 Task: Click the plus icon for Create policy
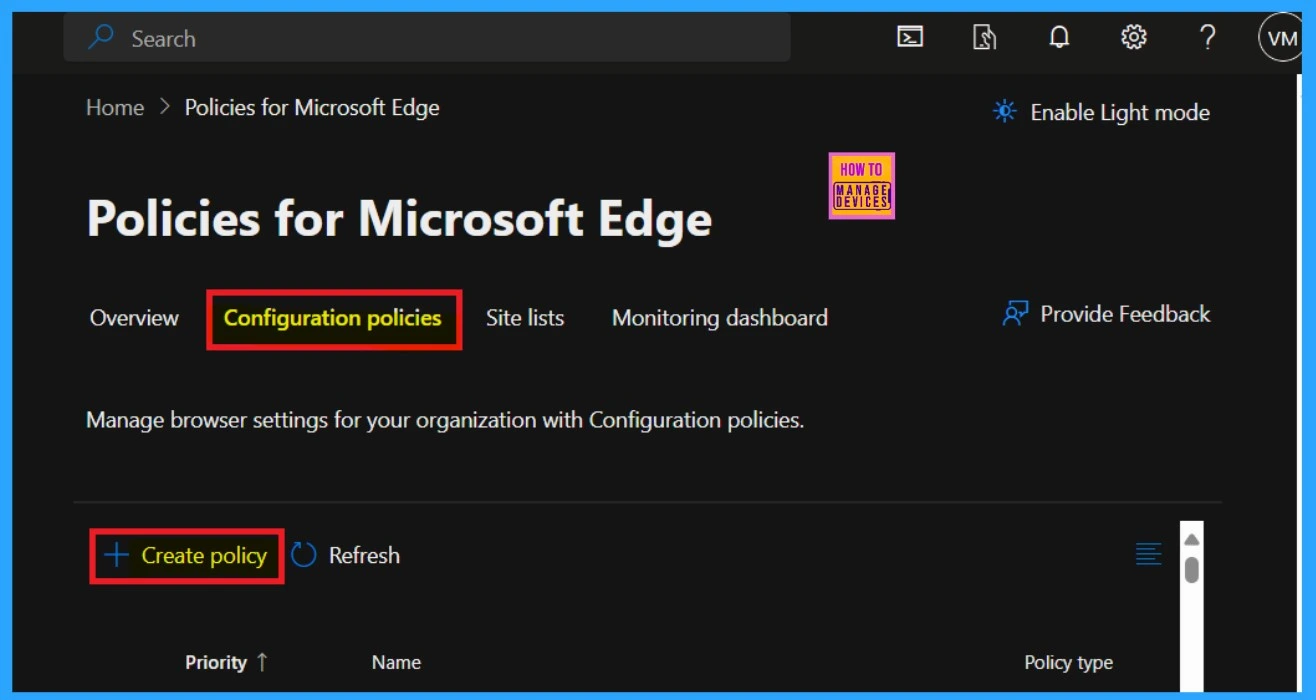pyautogui.click(x=117, y=555)
